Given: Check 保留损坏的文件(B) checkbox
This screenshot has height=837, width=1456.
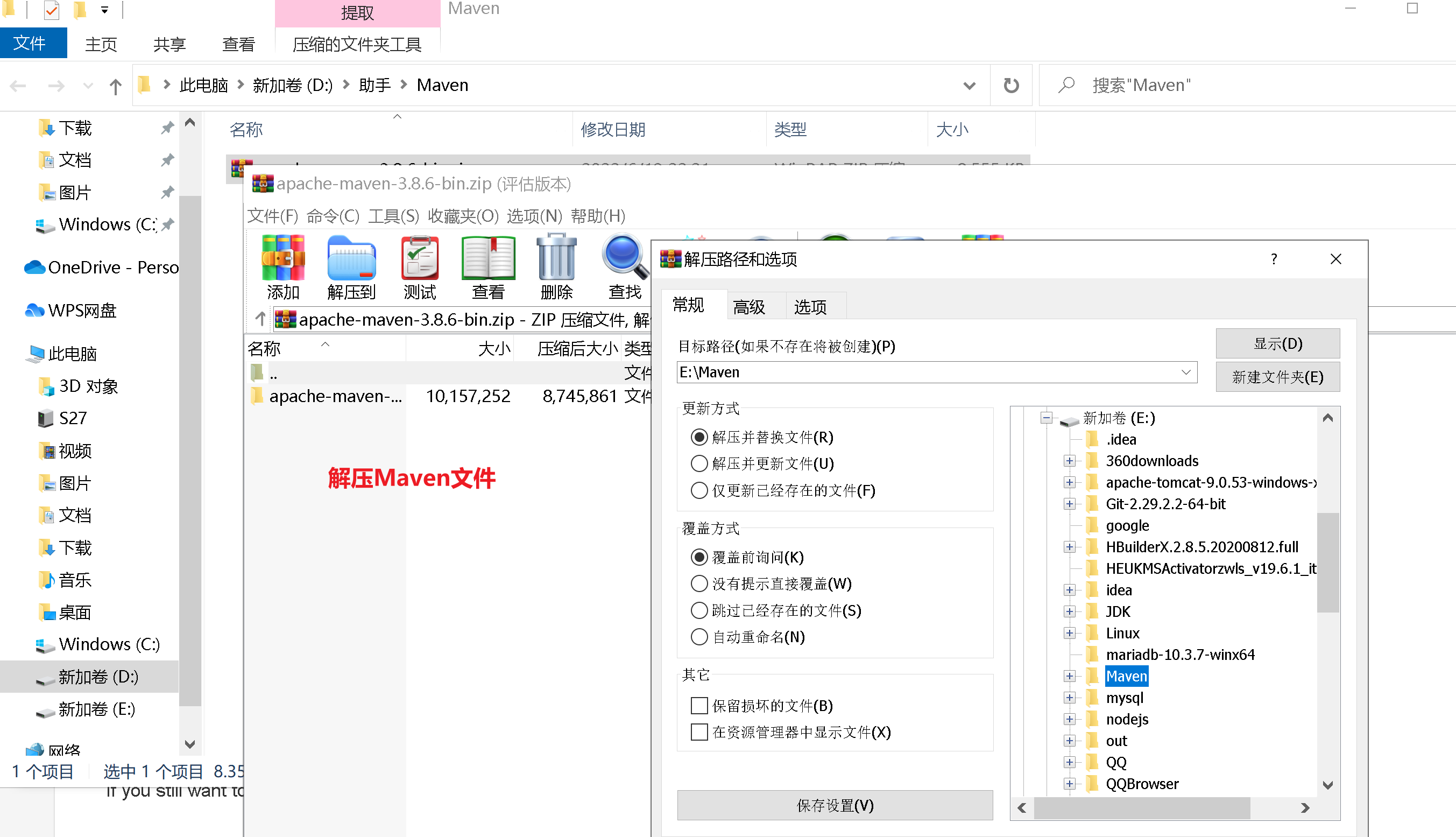Looking at the screenshot, I should point(699,705).
